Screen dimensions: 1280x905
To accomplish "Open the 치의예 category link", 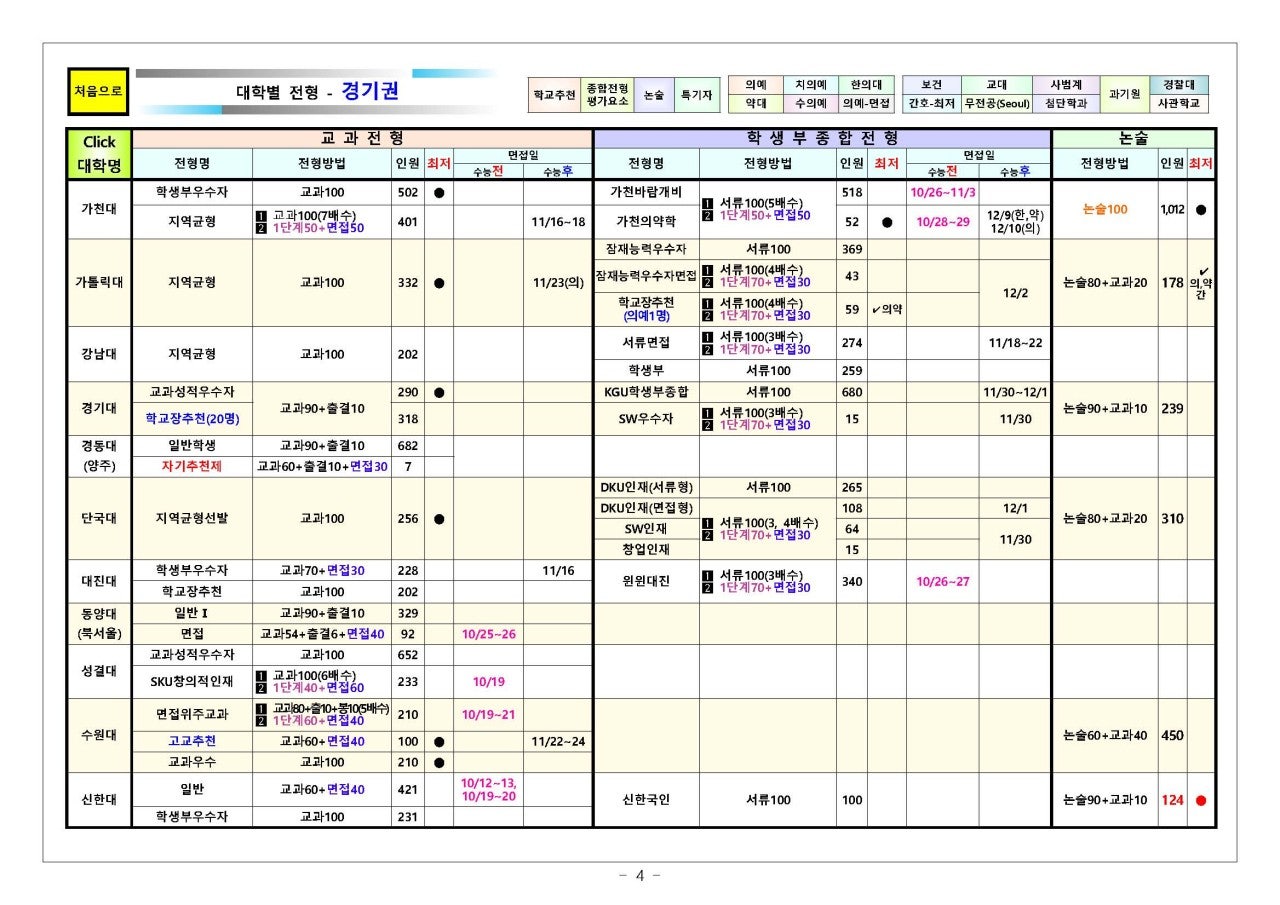I will pyautogui.click(x=810, y=85).
